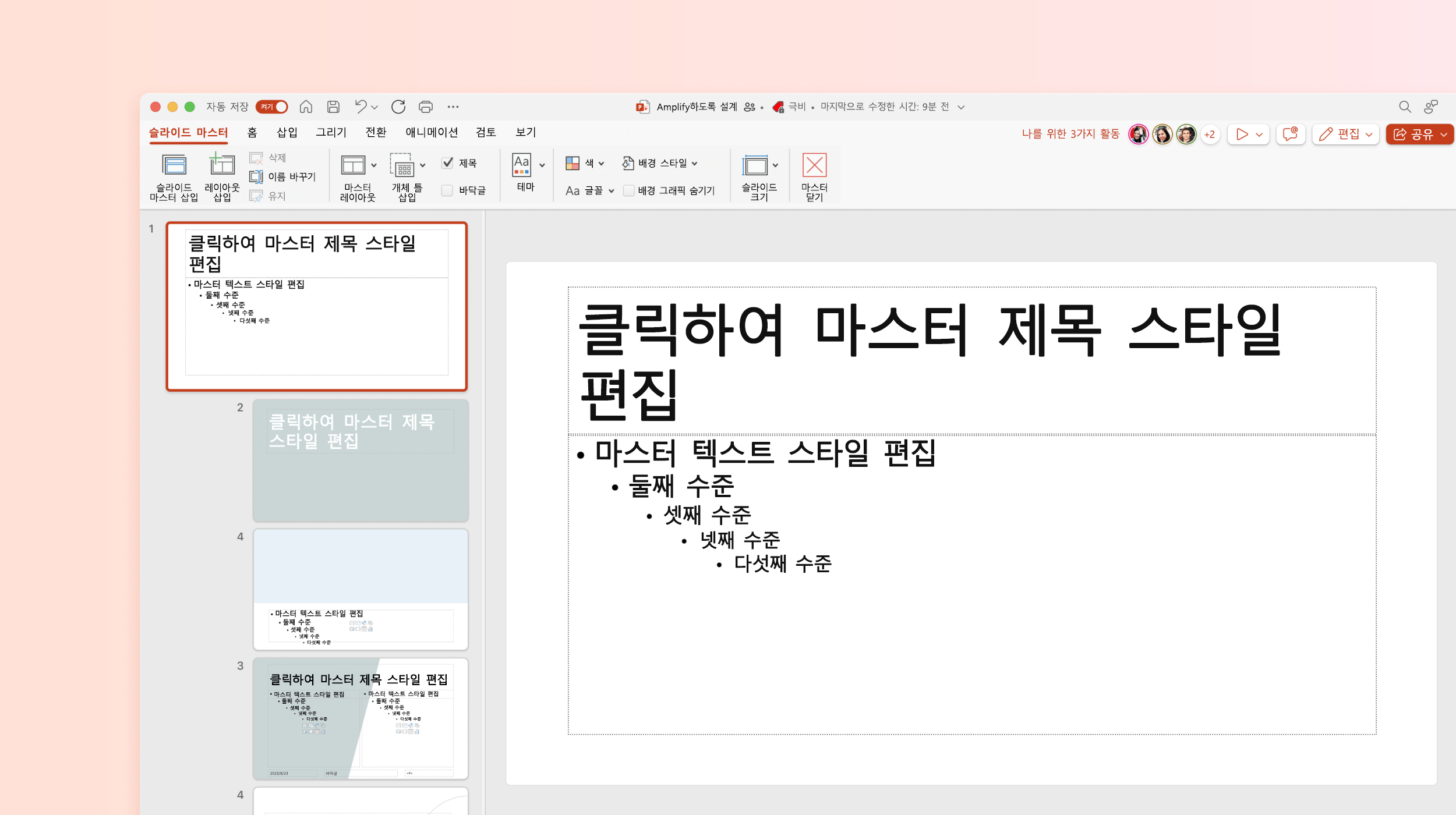Click the master body text placeholder
The image size is (1456, 815).
971,584
